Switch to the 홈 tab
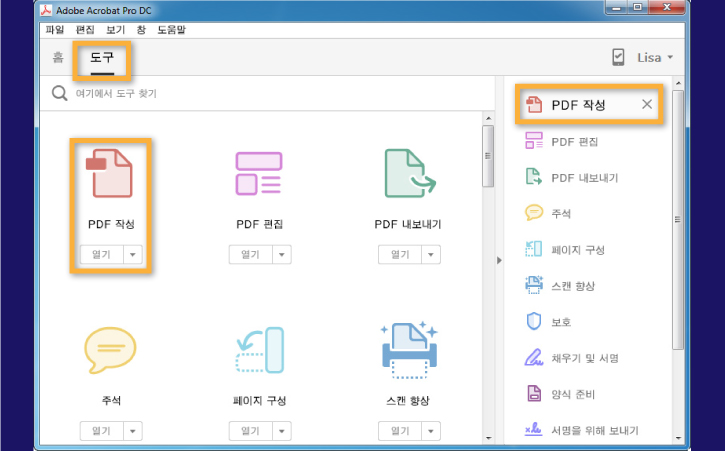The image size is (725, 451). (58, 57)
